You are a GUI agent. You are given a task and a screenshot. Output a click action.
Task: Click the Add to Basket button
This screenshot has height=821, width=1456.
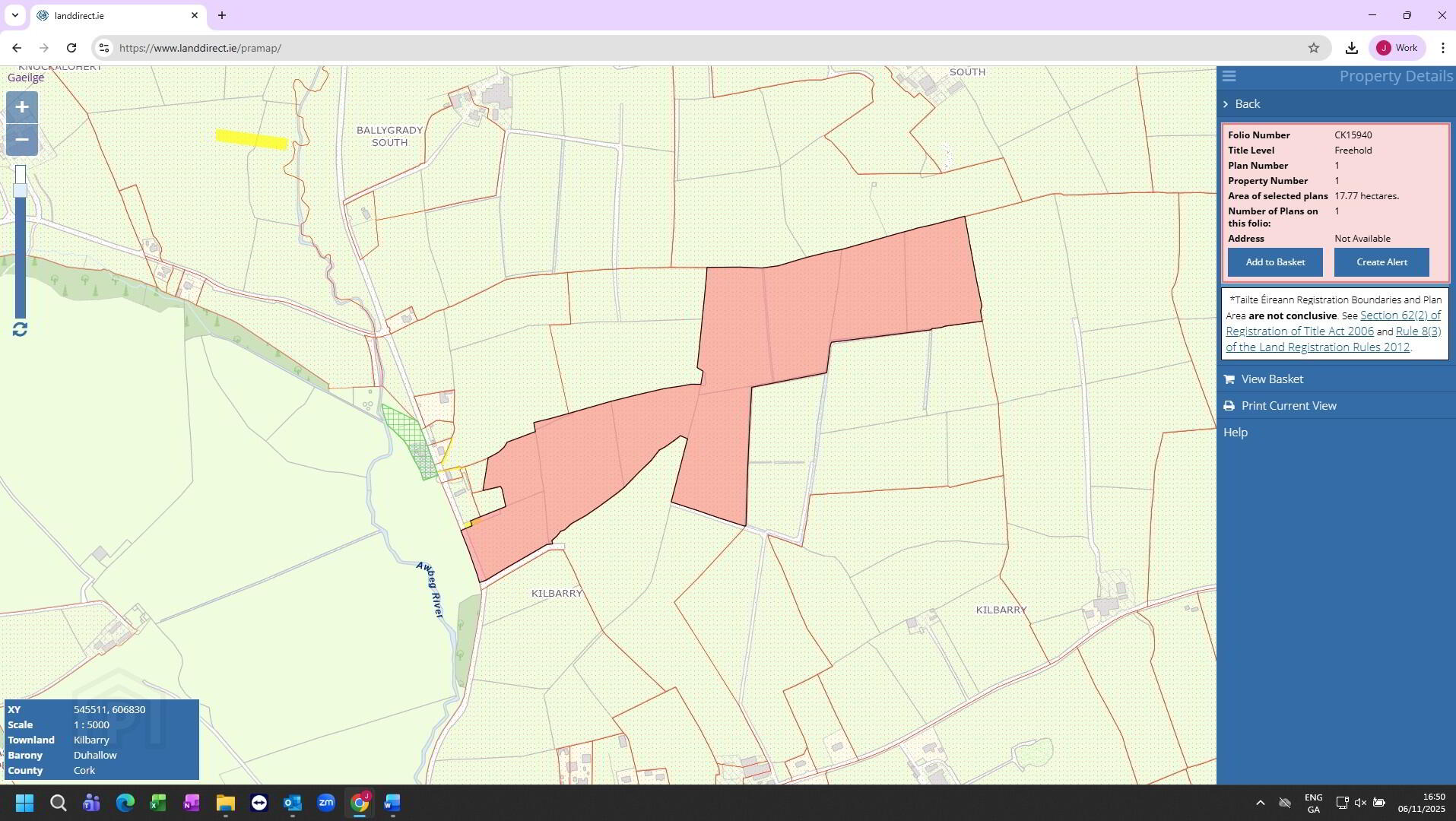tap(1275, 262)
